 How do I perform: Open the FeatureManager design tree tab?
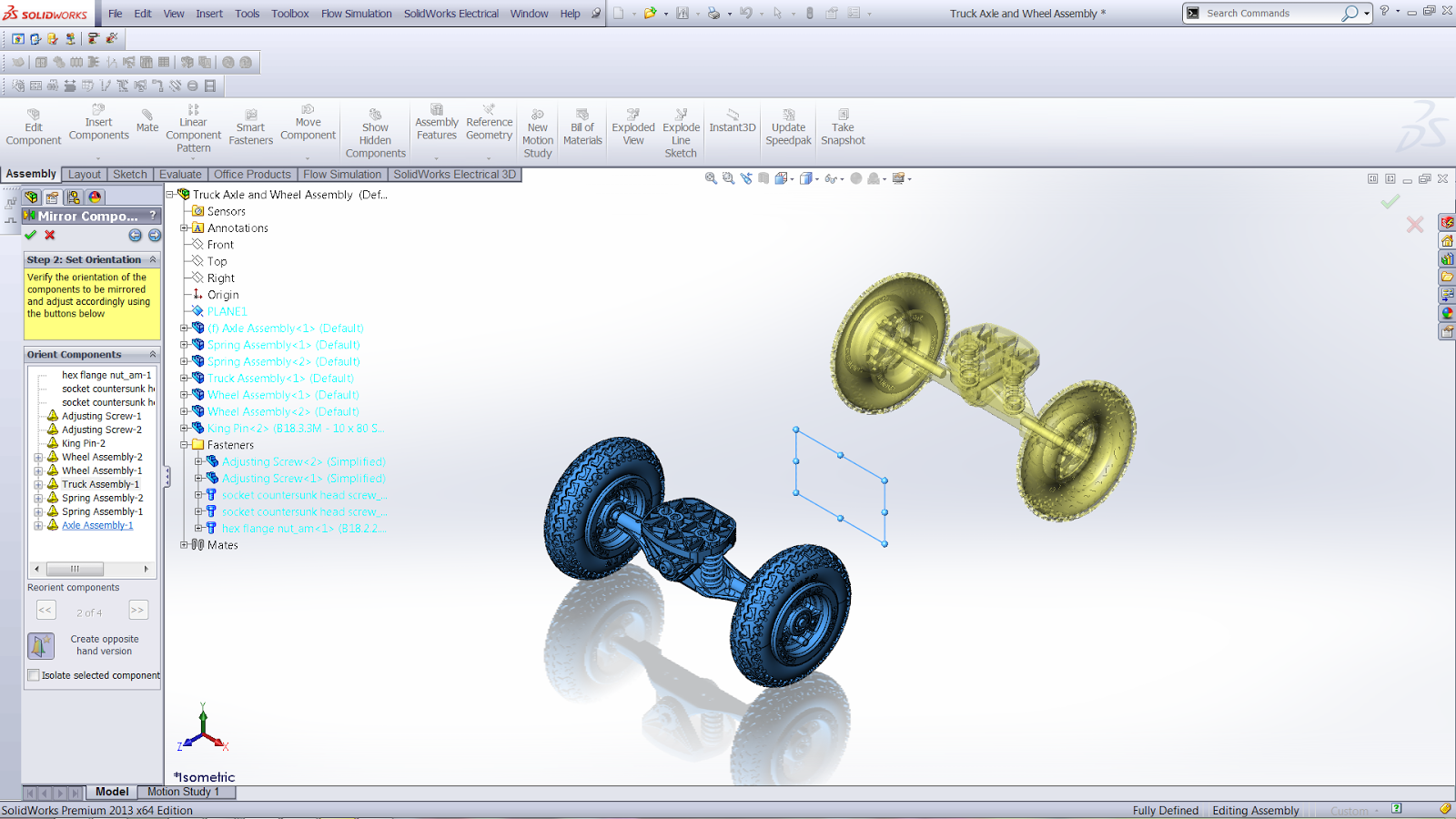coord(32,197)
